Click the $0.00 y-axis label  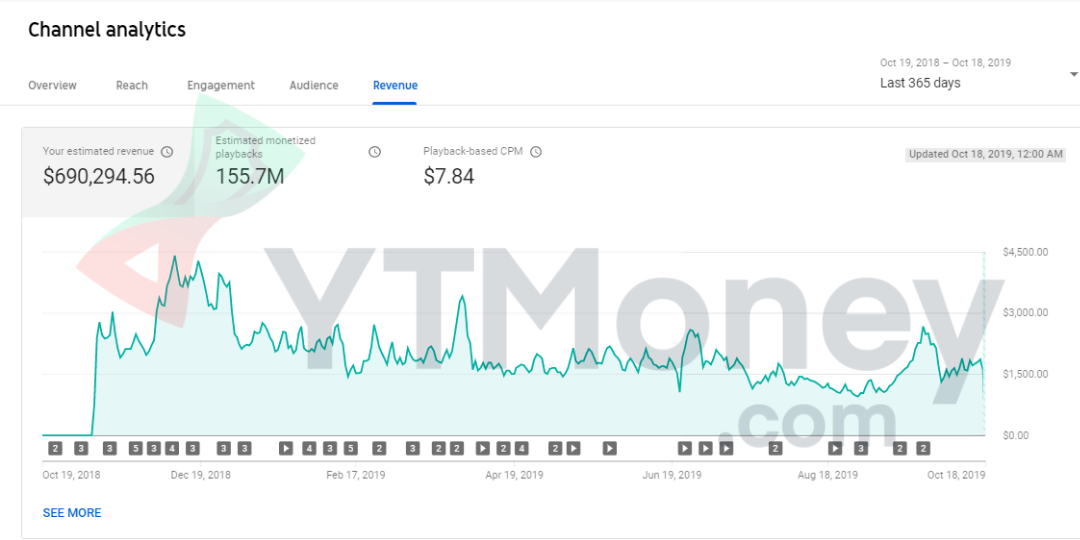(x=1017, y=435)
